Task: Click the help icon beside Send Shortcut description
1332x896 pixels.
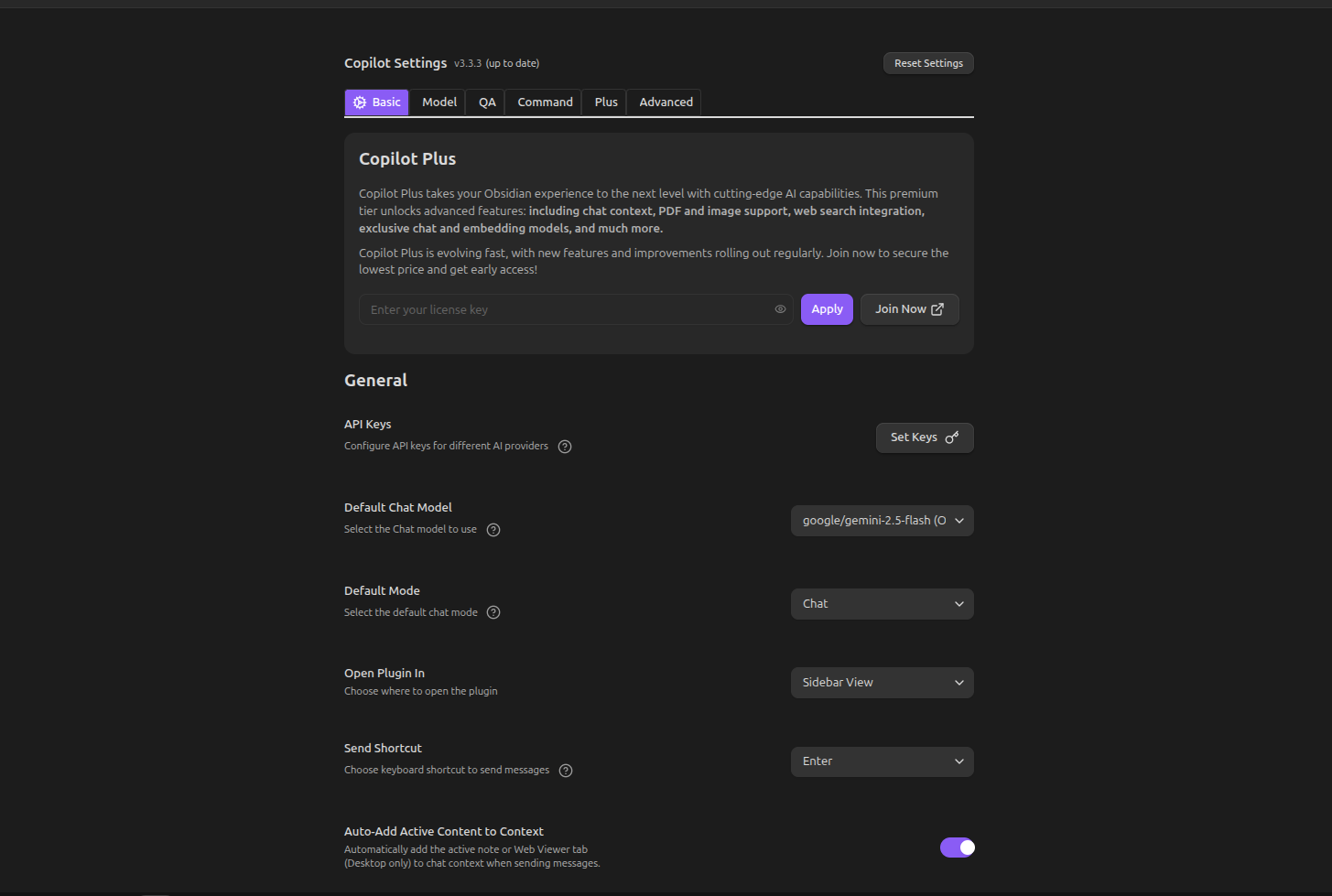Action: click(566, 771)
